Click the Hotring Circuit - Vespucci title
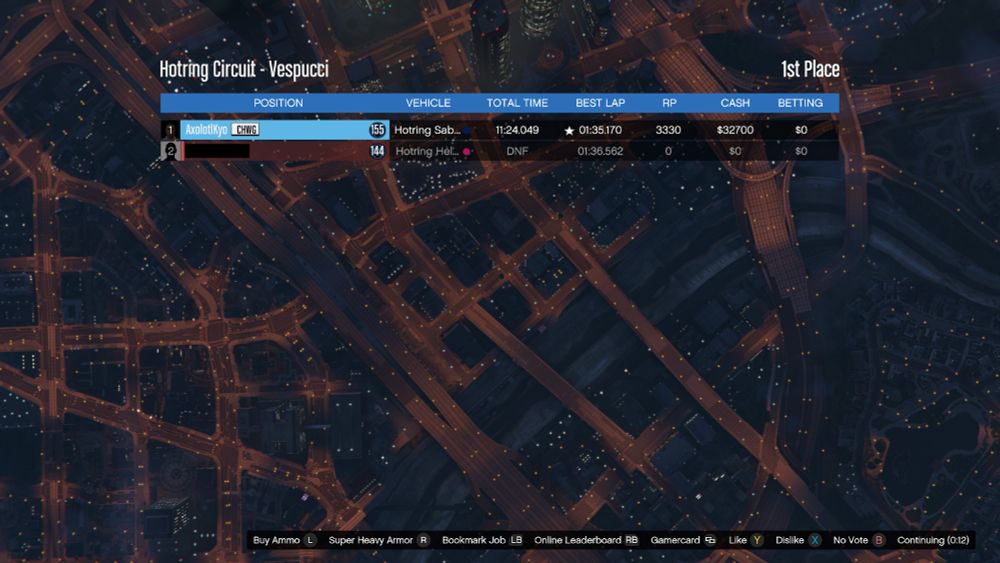The height and width of the screenshot is (563, 1000). pos(244,69)
